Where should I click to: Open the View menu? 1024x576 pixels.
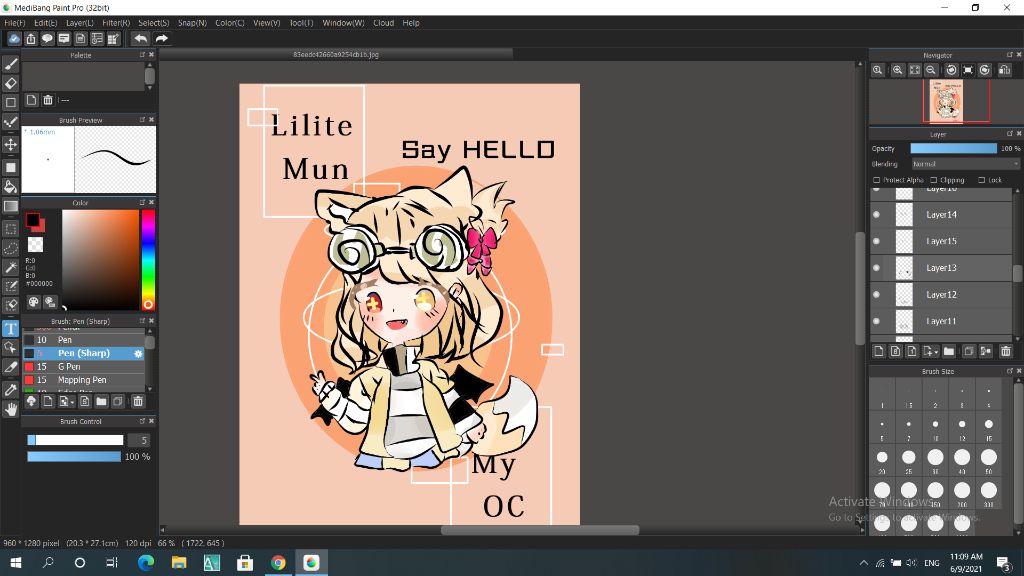pos(266,23)
